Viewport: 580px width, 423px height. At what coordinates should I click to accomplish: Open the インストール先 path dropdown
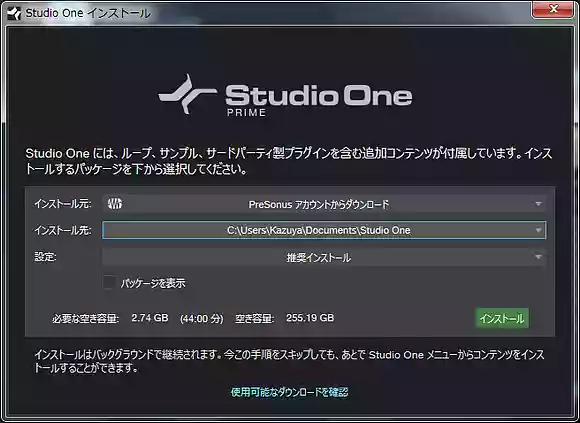coord(324,230)
